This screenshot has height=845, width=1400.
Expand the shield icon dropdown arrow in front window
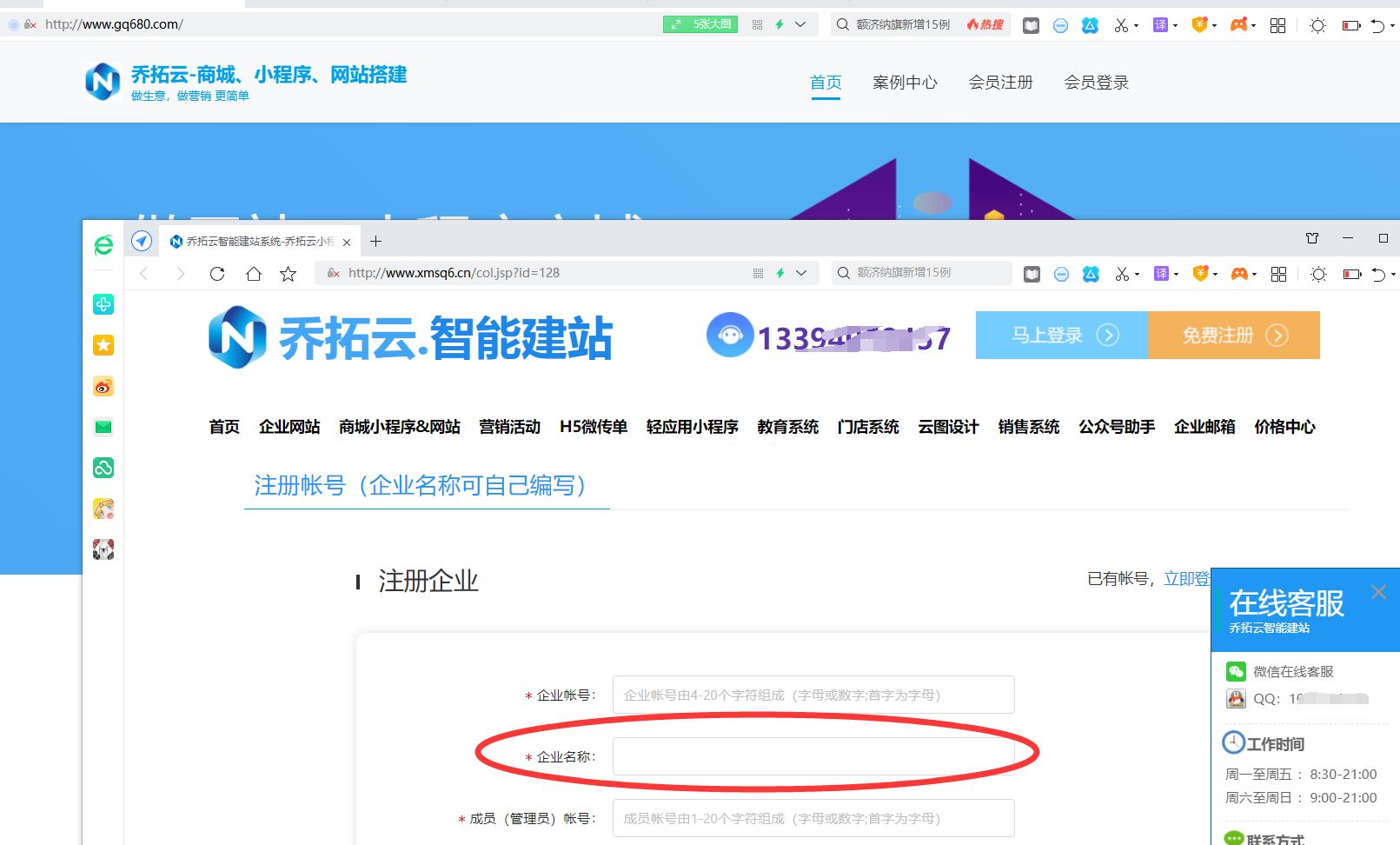[1215, 275]
